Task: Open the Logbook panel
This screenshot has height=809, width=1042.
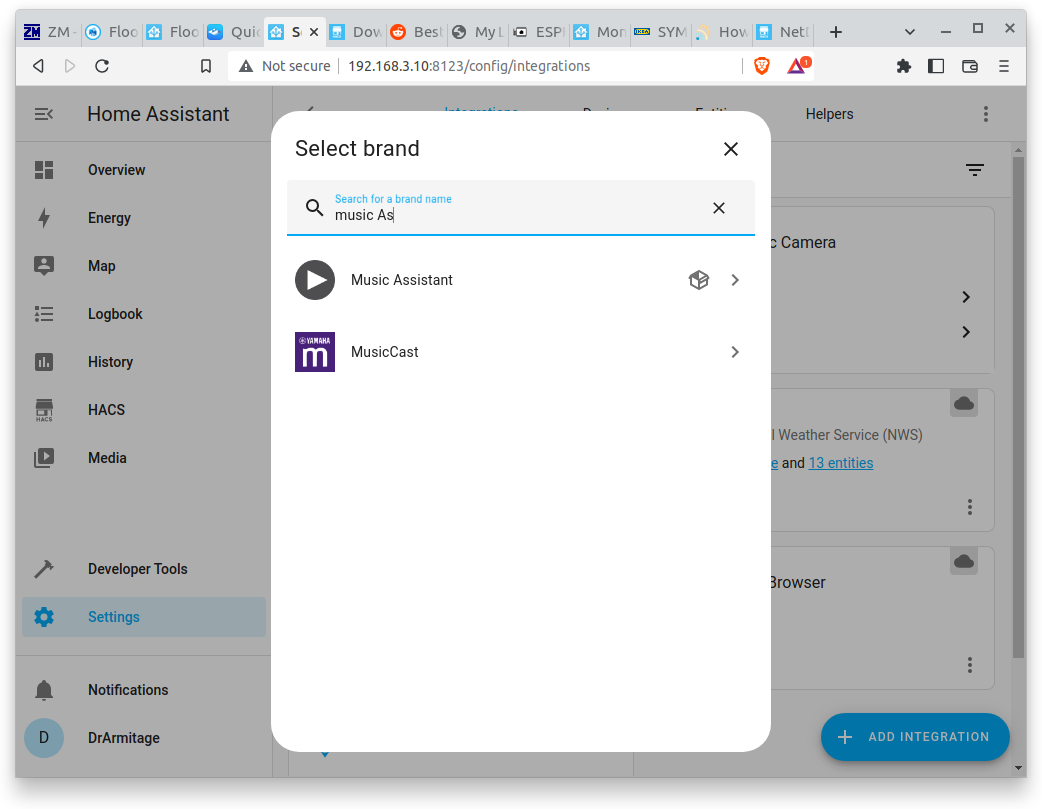Action: pos(144,314)
